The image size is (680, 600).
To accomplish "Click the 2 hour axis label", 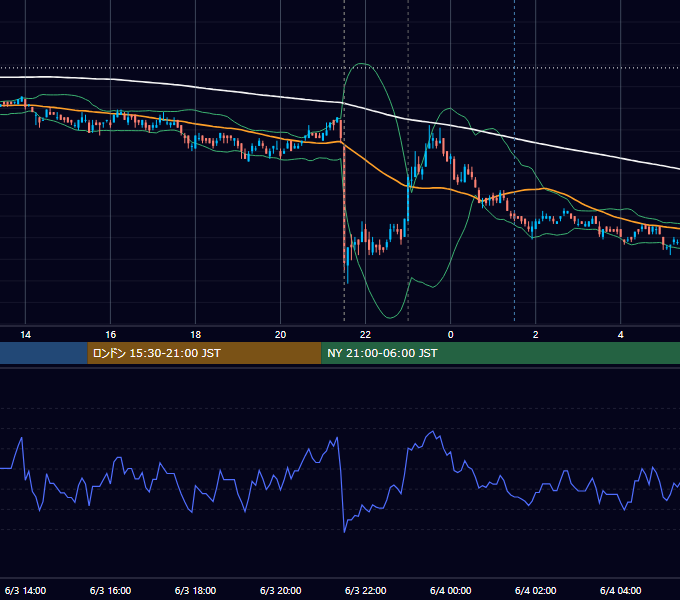I will 536,334.
